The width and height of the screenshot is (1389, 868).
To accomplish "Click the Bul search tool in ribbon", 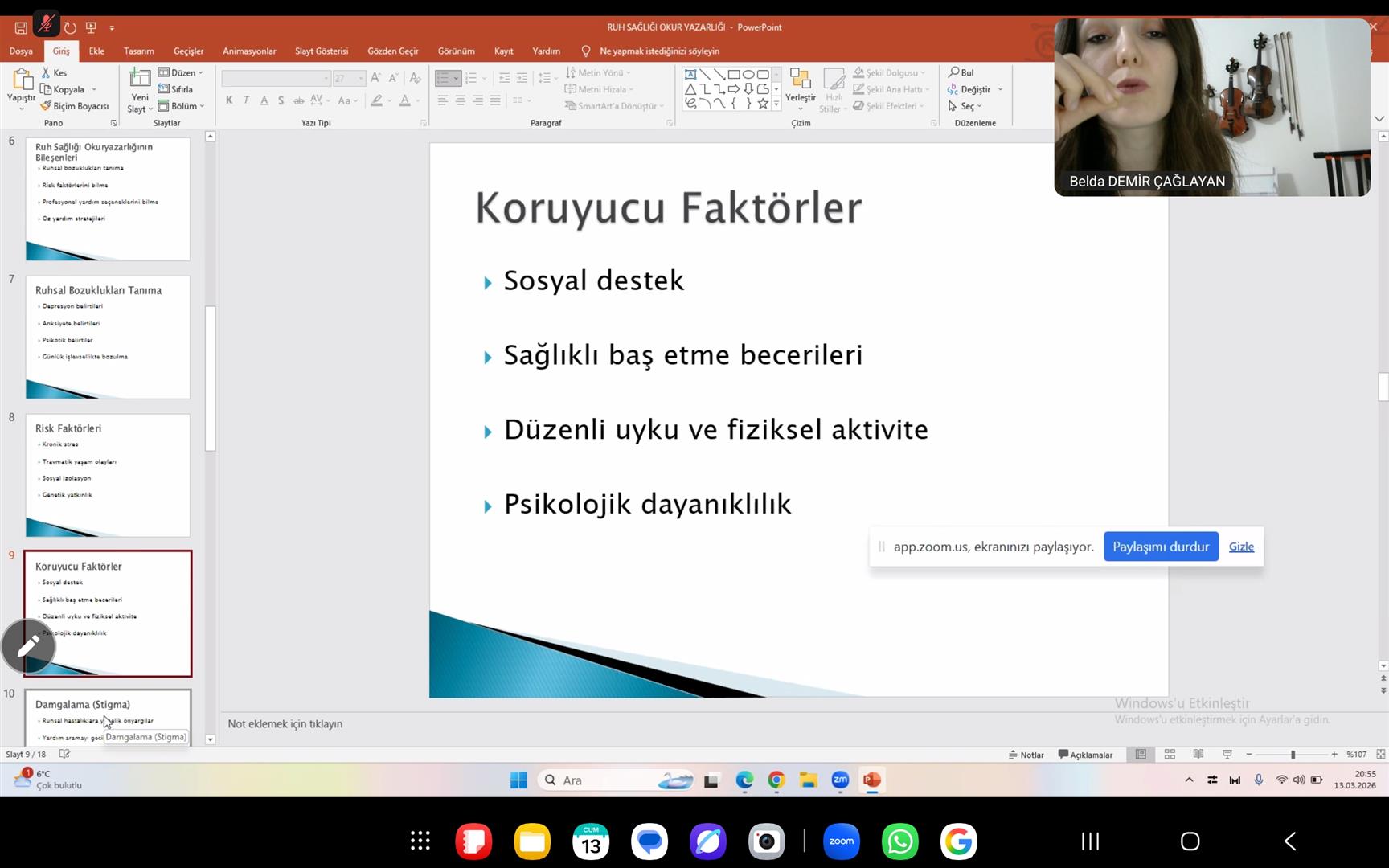I will (961, 72).
